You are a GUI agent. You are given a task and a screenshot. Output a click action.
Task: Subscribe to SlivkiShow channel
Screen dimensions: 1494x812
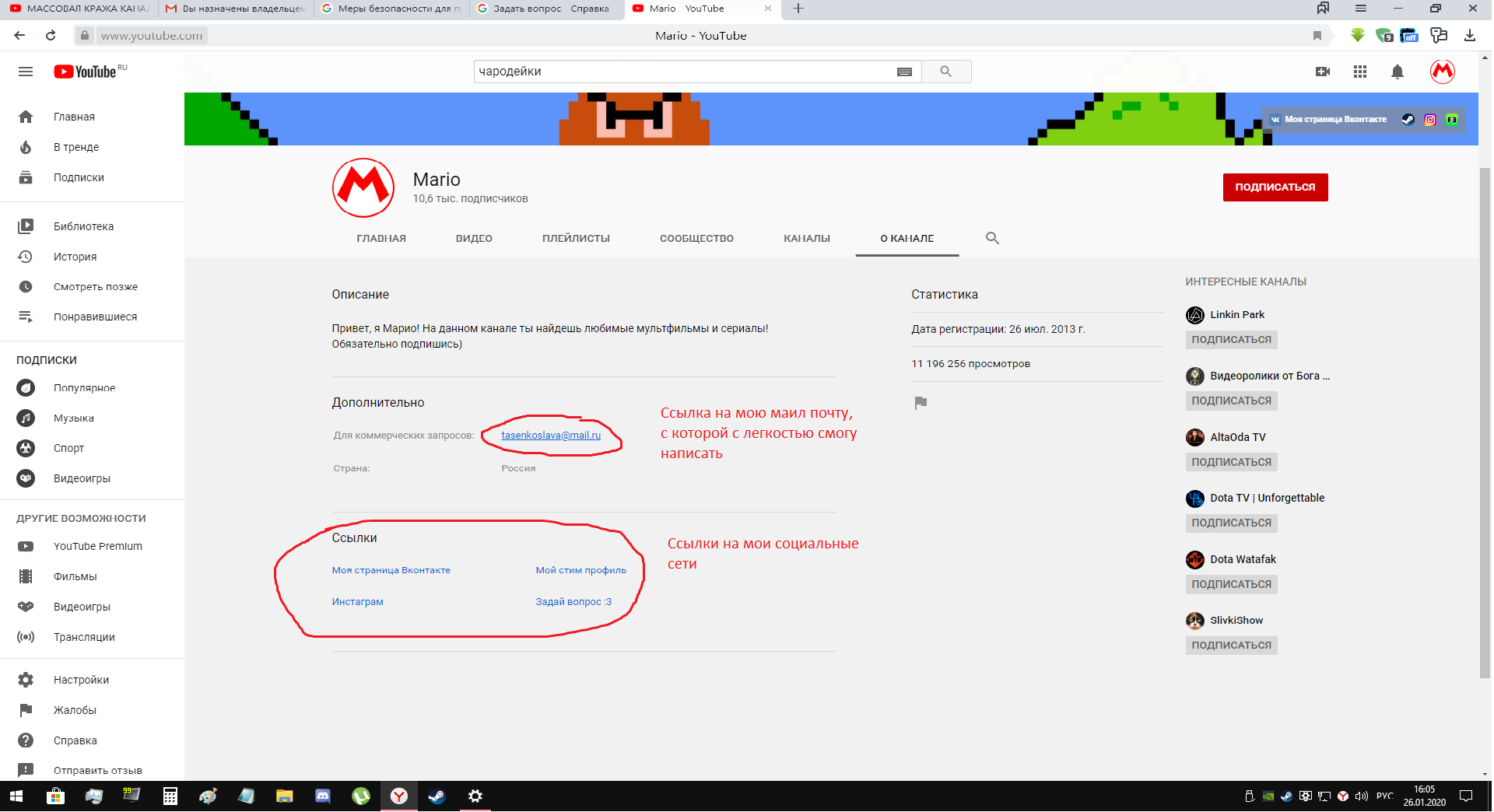(x=1232, y=646)
